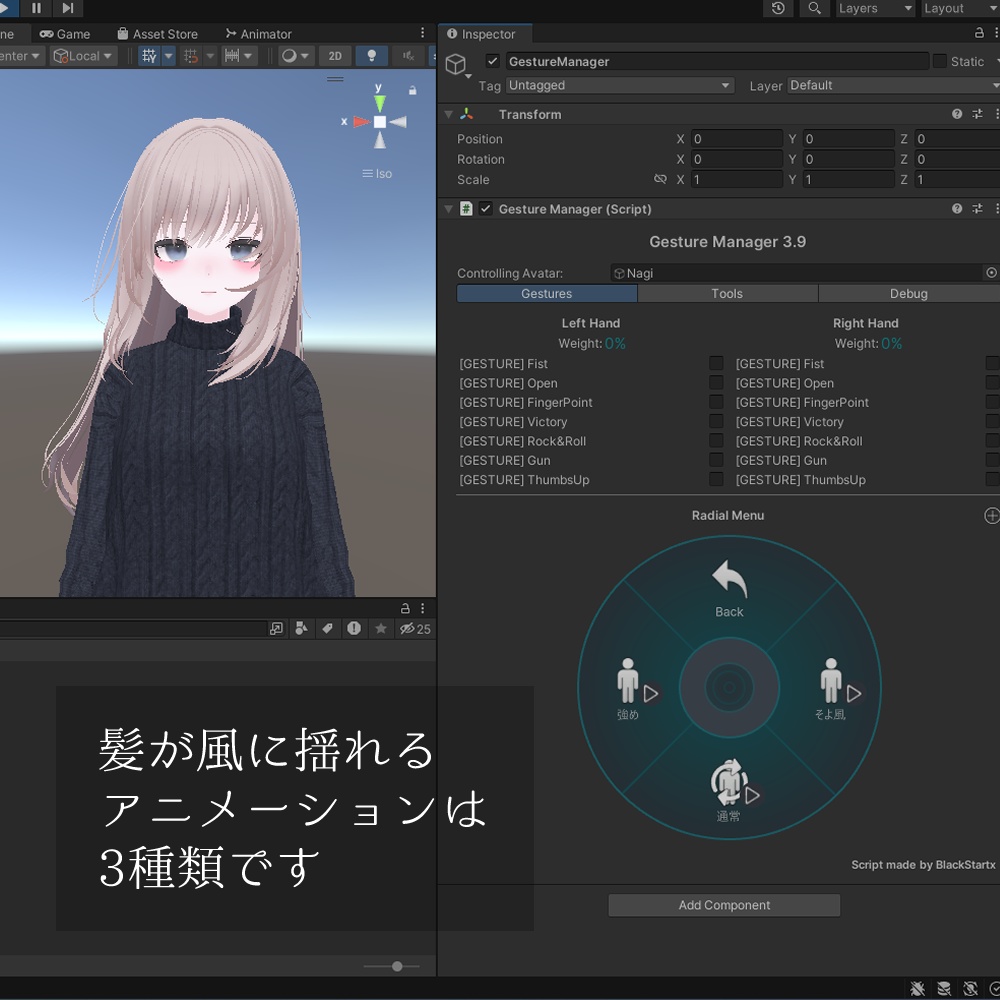
Task: Open the draw mode shading dropdown
Action: coord(295,56)
